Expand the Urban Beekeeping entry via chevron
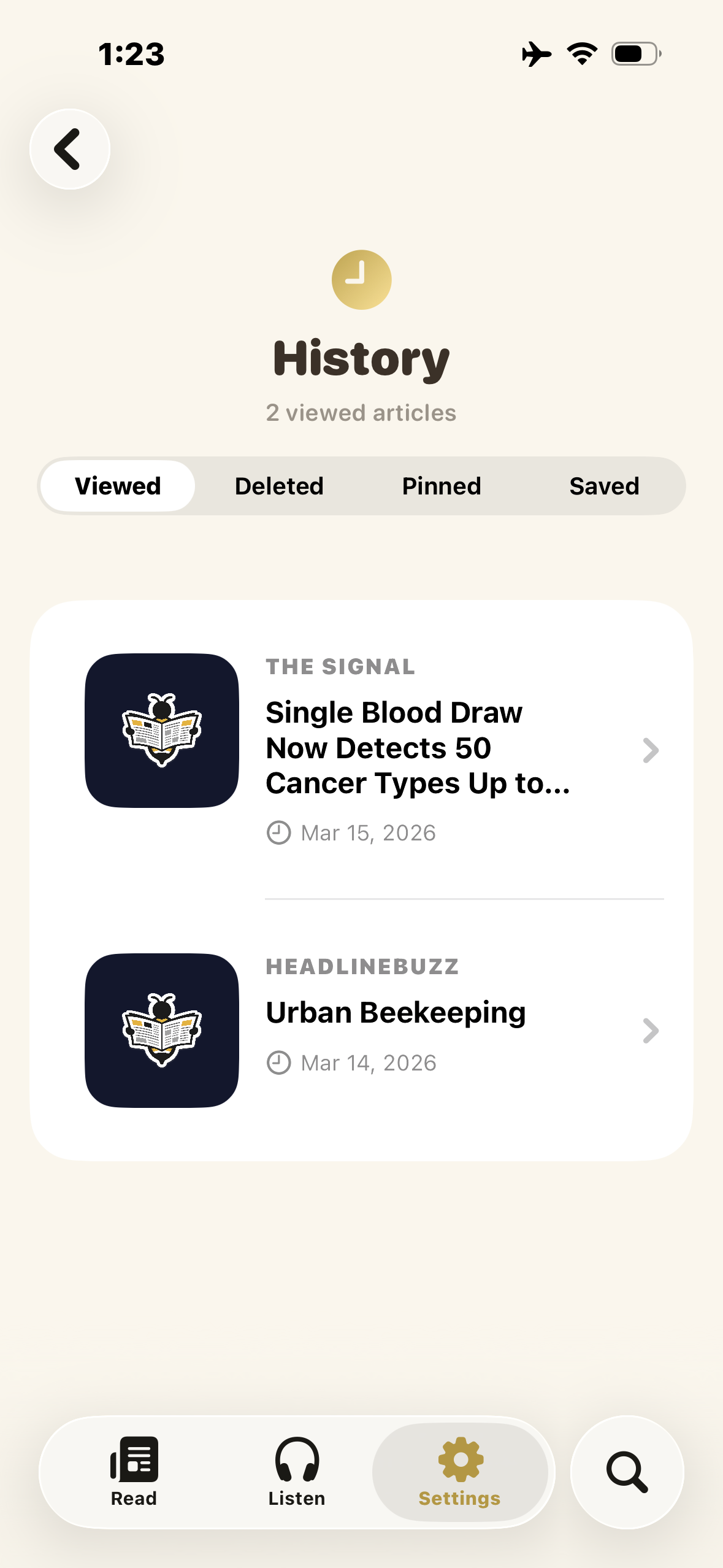The width and height of the screenshot is (723, 1568). pyautogui.click(x=651, y=1031)
